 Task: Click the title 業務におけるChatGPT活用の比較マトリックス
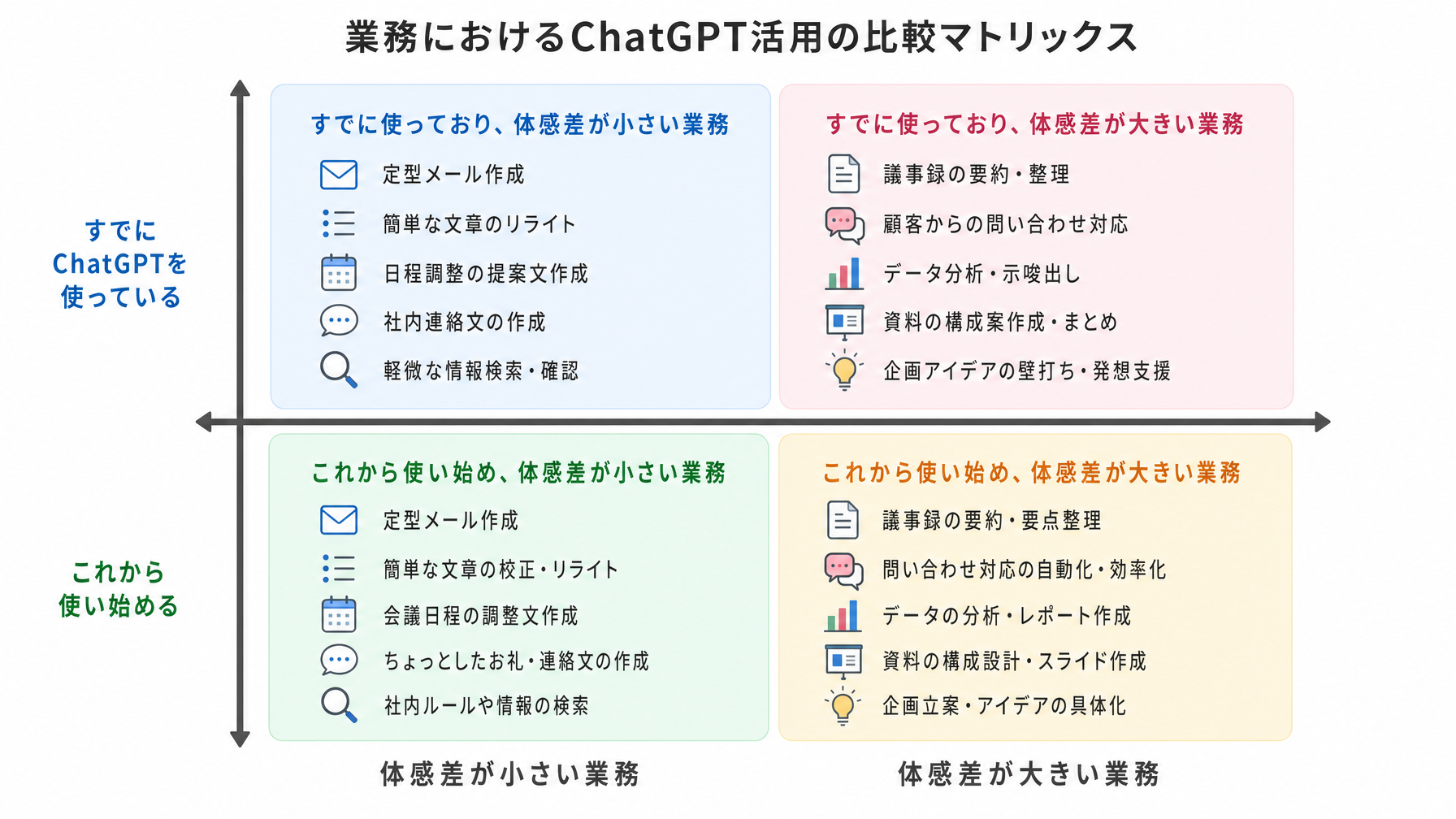741,37
